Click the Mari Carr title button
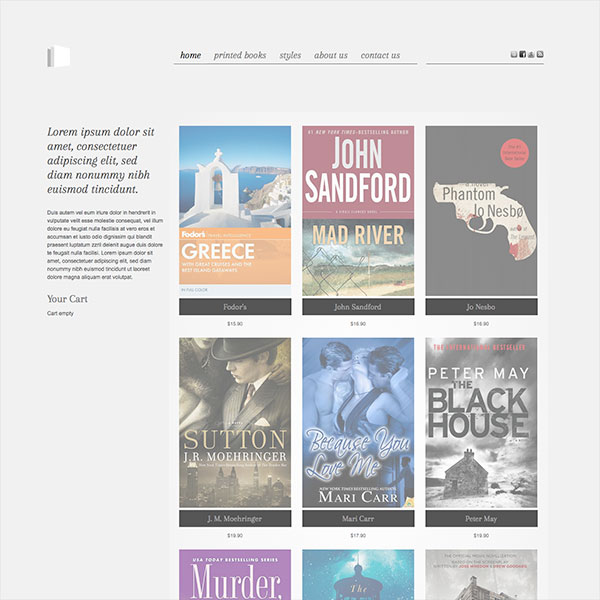Screen dimensions: 600x600 point(358,518)
